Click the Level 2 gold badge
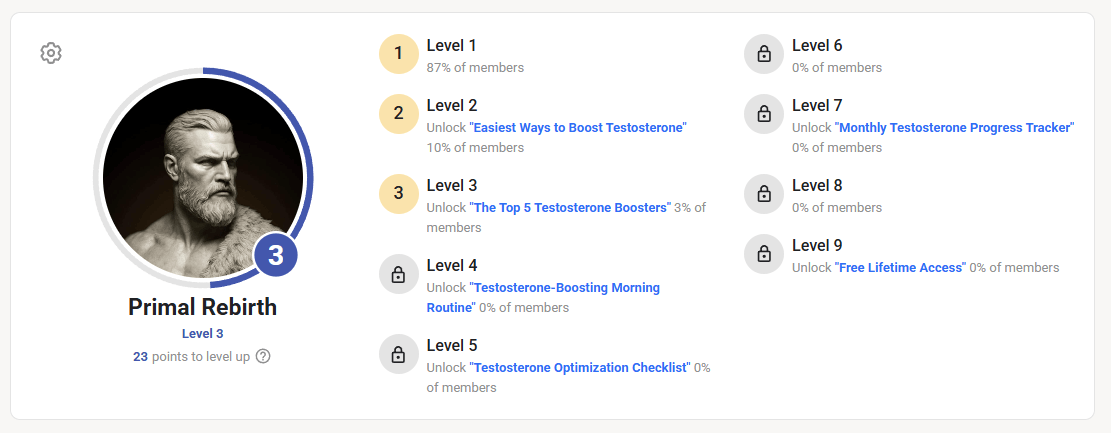 click(x=398, y=114)
